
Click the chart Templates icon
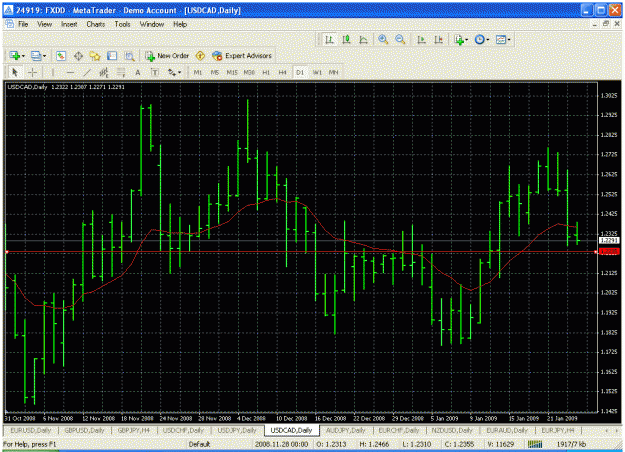501,39
